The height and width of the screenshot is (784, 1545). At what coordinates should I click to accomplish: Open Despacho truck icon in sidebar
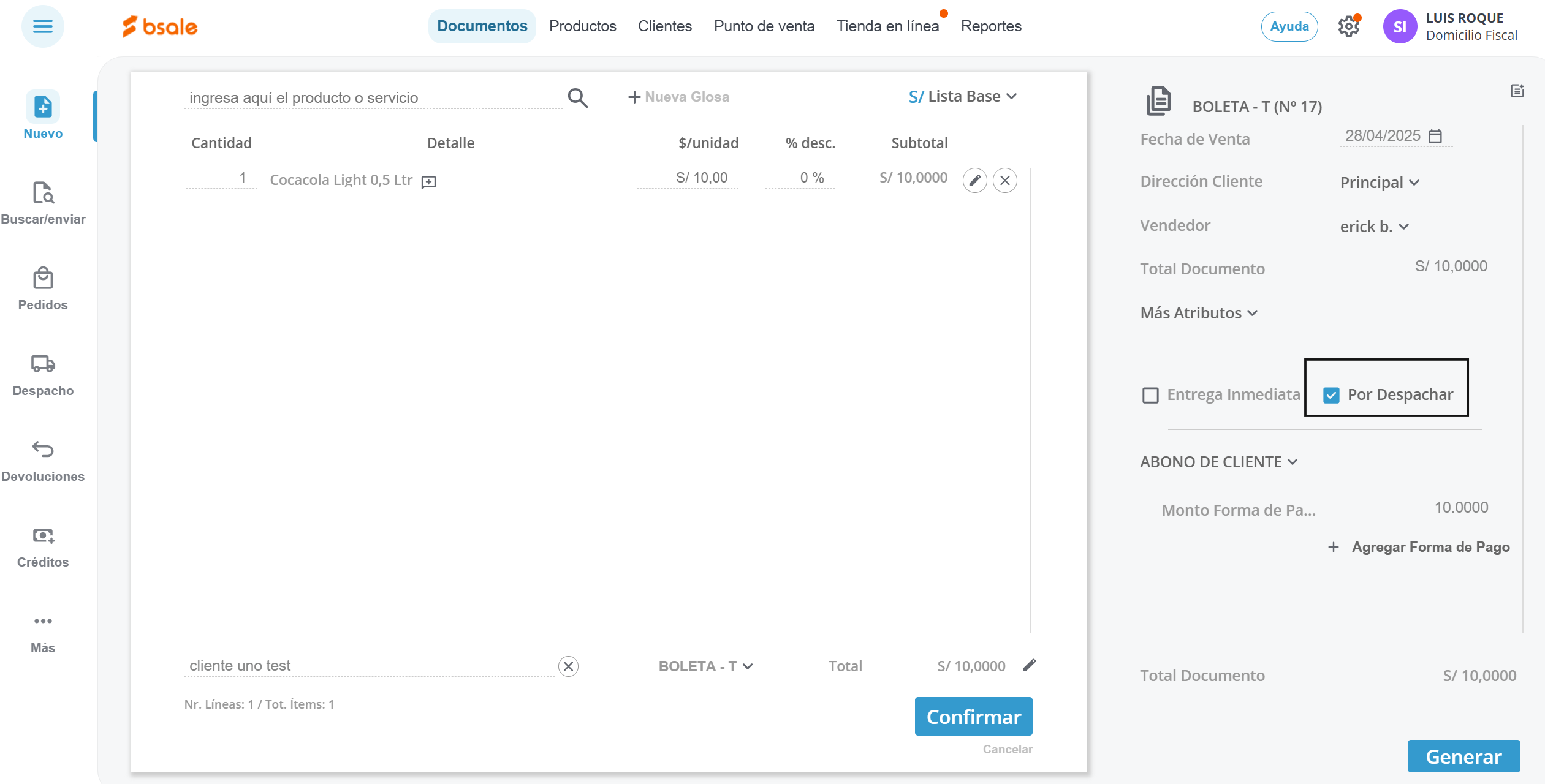(43, 364)
